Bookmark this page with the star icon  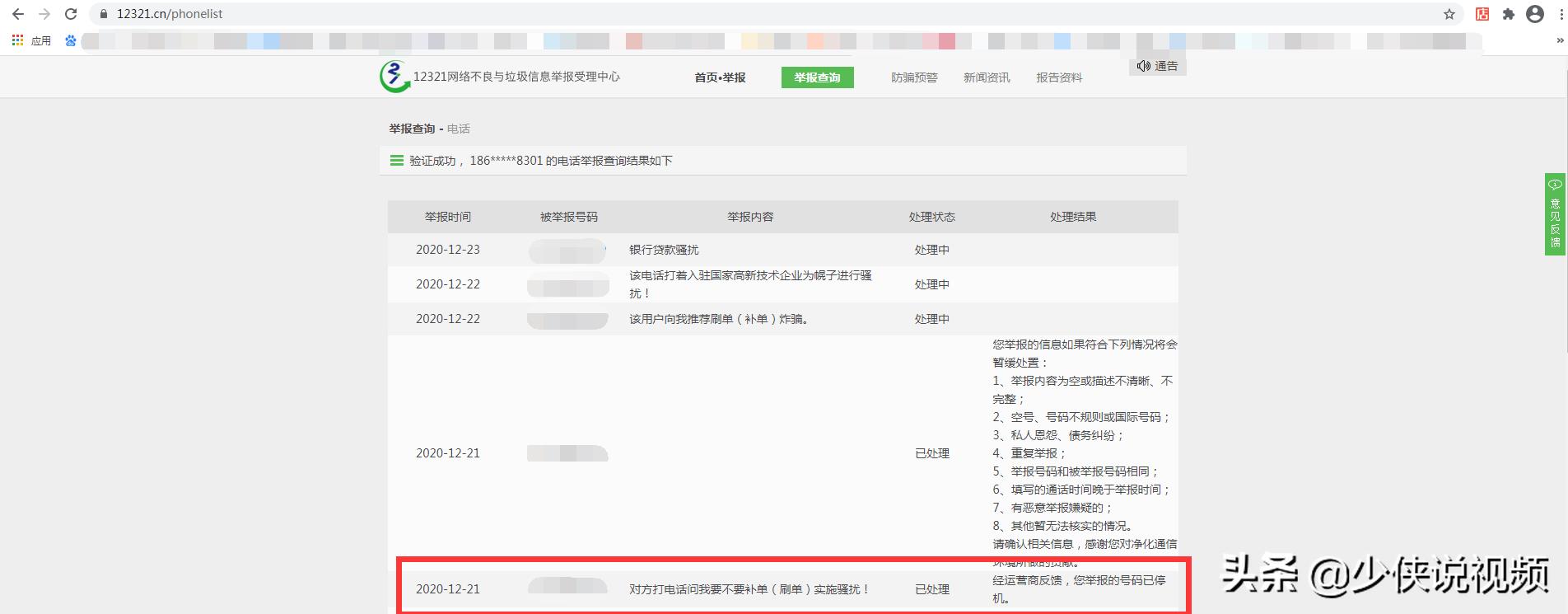pos(1449,14)
